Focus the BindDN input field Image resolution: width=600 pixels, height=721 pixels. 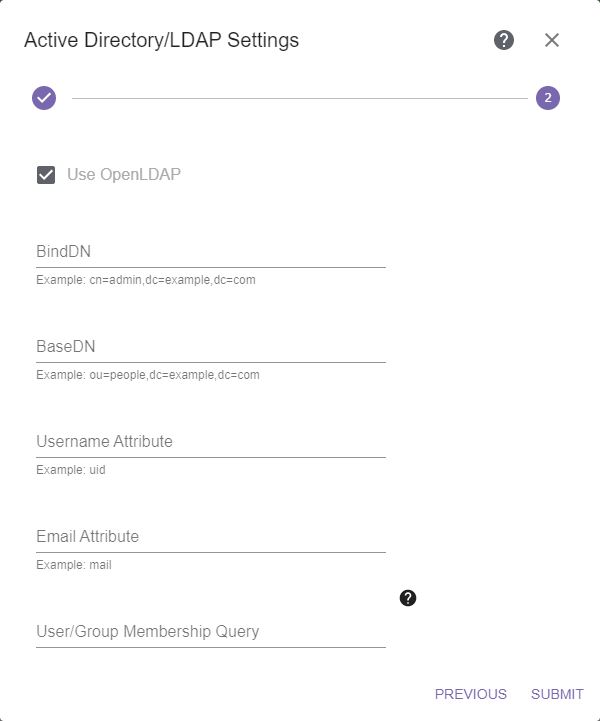[211, 252]
